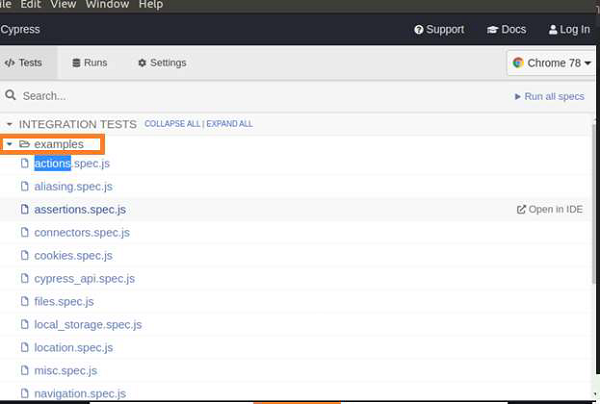The height and width of the screenshot is (404, 600).
Task: Click Log In
Action: pyautogui.click(x=569, y=29)
